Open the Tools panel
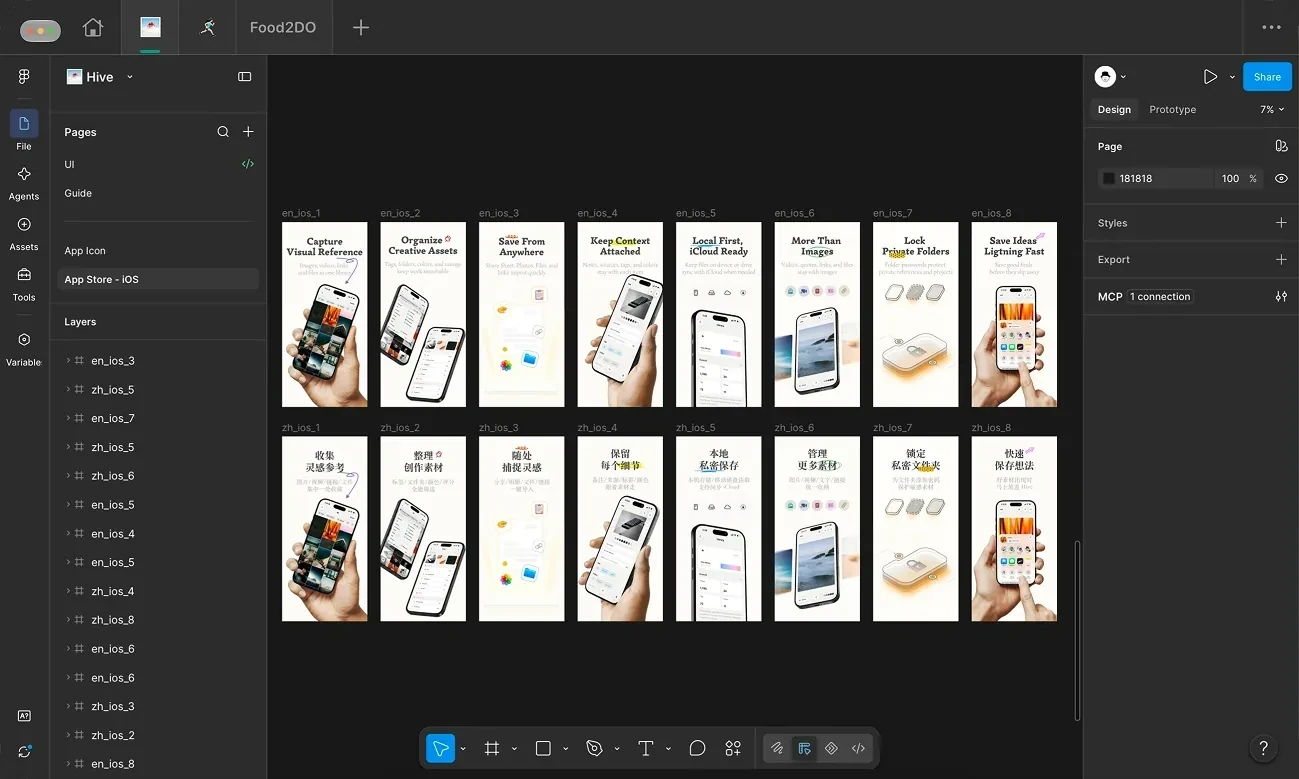1299x779 pixels. click(24, 283)
